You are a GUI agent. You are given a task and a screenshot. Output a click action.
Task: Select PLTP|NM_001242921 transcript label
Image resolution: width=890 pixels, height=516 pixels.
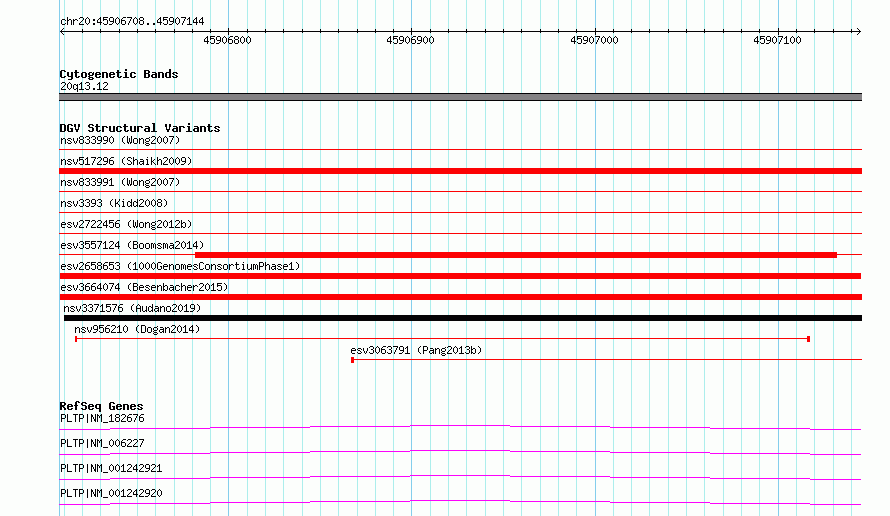click(x=111, y=468)
